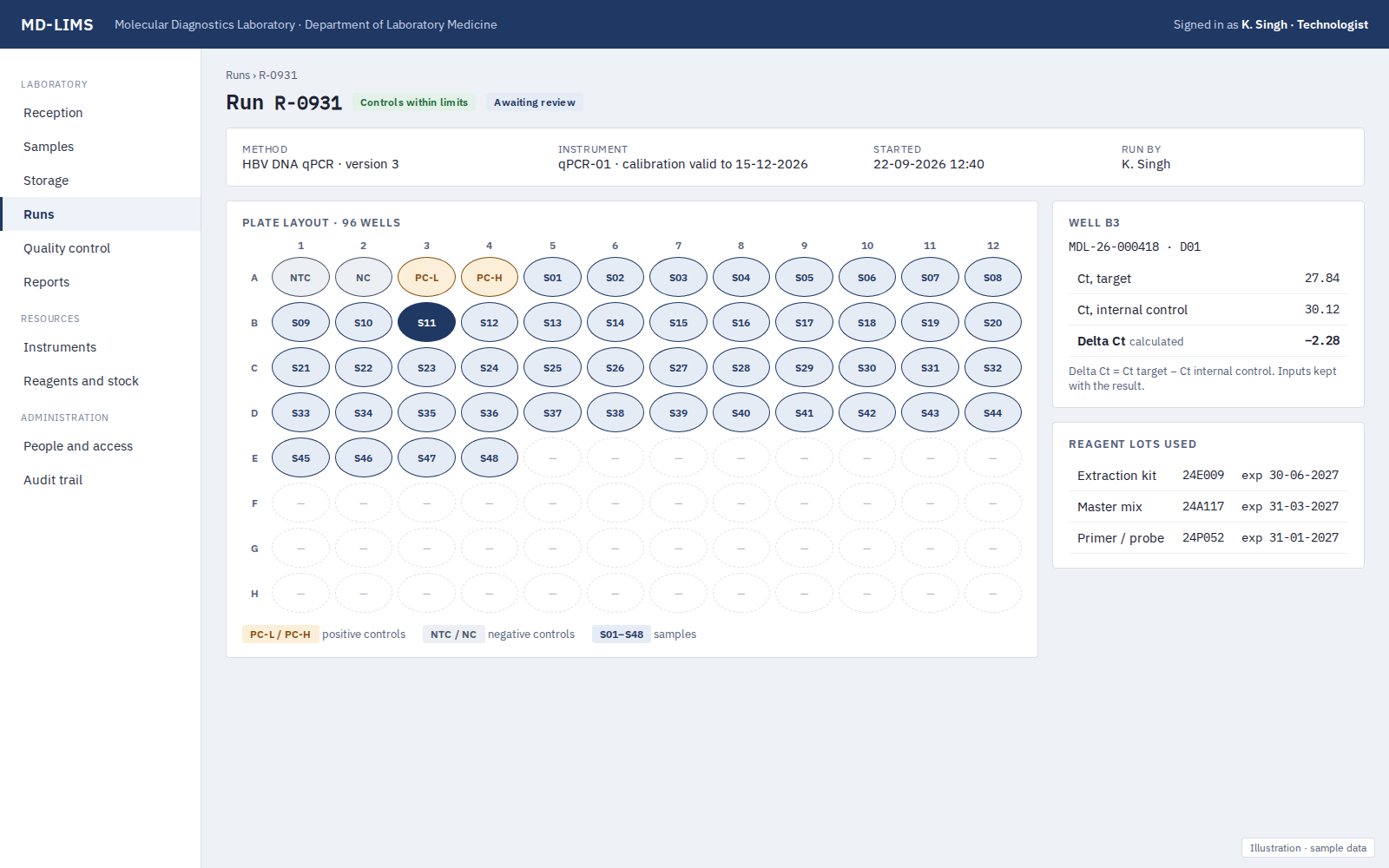Click the internal control Ct value 30.12
This screenshot has height=868, width=1389.
[1322, 309]
